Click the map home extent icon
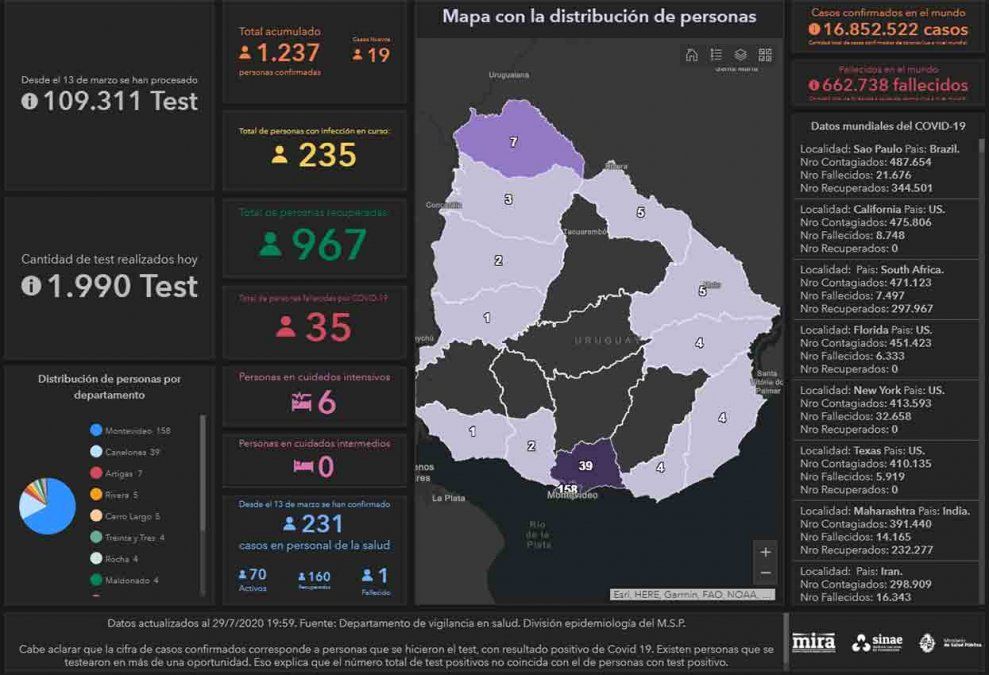Image resolution: width=989 pixels, height=675 pixels. [691, 55]
